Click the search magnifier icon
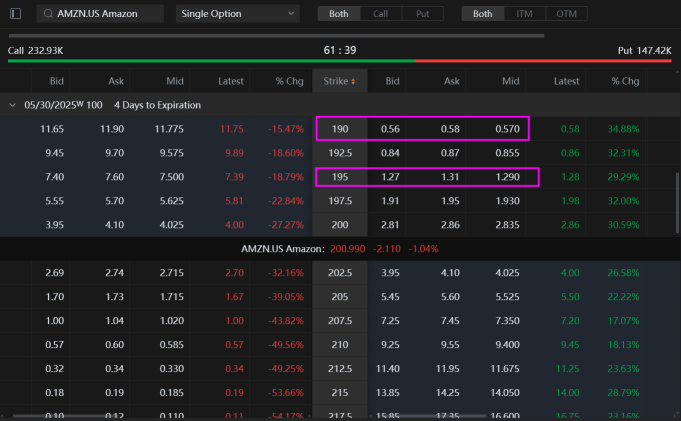This screenshot has width=681, height=421. 48,13
